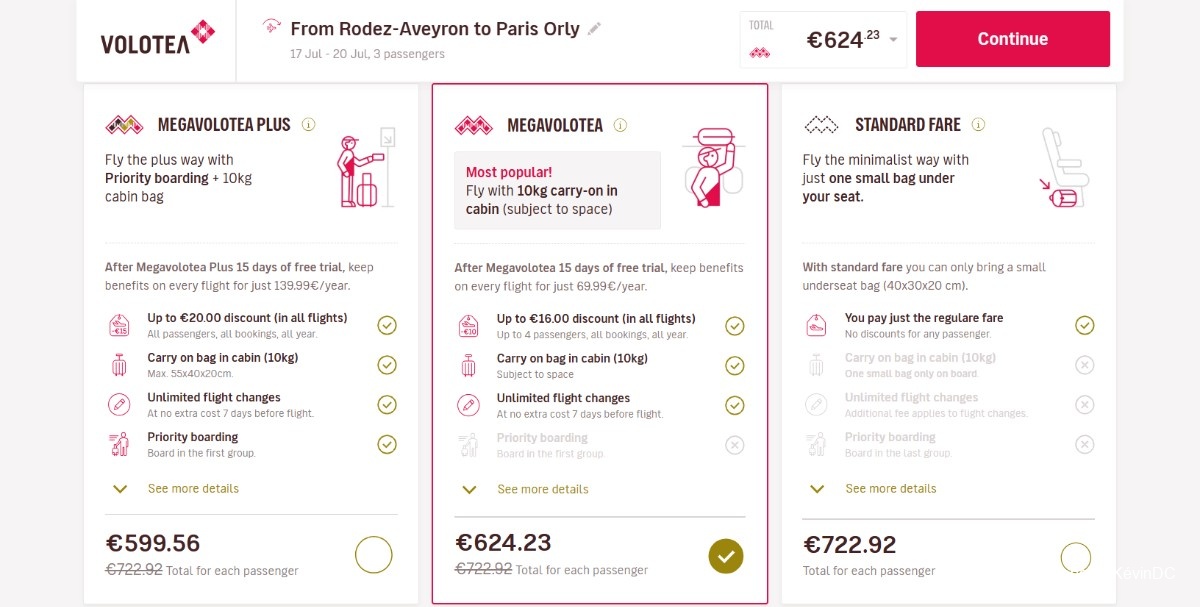This screenshot has height=607, width=1200.
Task: Select the Standard Fare €722.92 radio
Action: [1076, 557]
